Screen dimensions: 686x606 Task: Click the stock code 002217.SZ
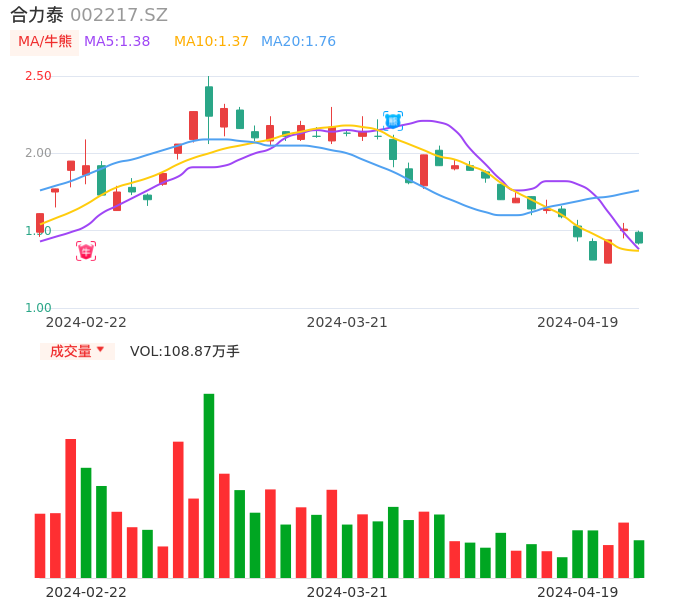(119, 15)
